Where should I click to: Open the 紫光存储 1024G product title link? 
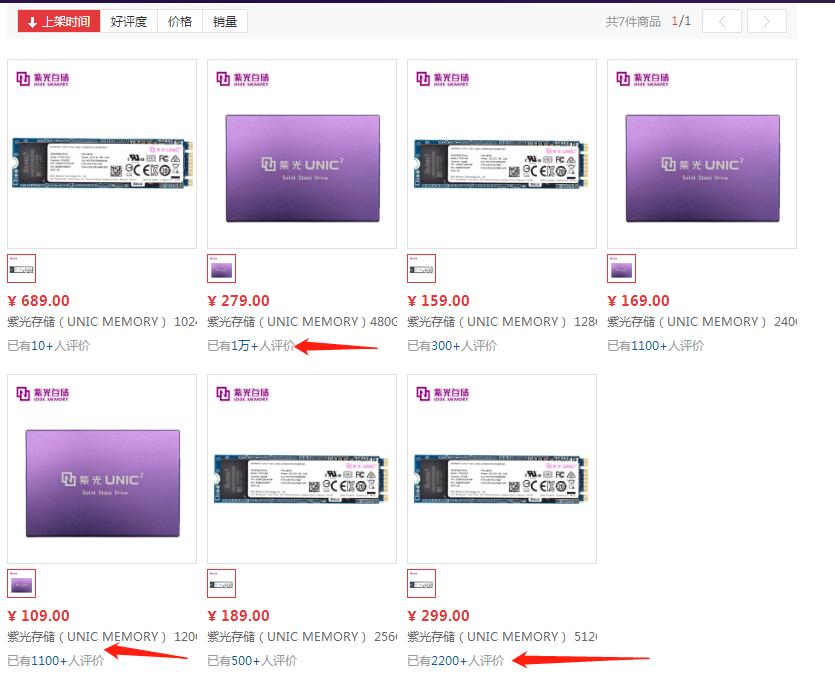click(x=102, y=322)
